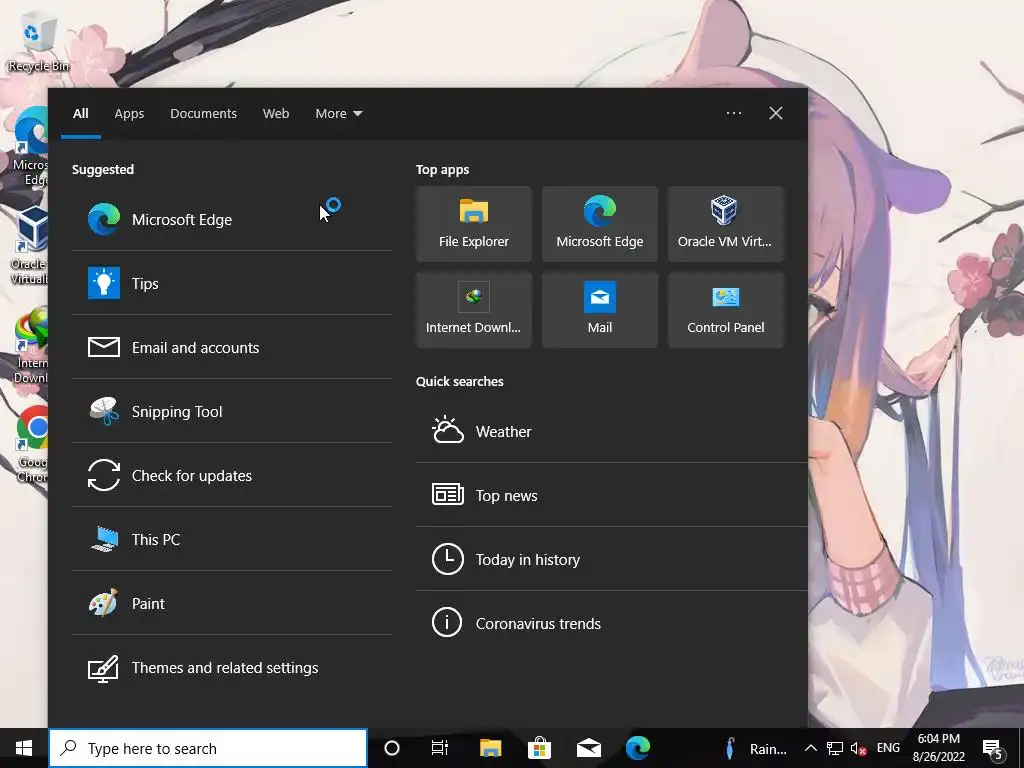Open the clock and calendar flyout

[x=938, y=748]
